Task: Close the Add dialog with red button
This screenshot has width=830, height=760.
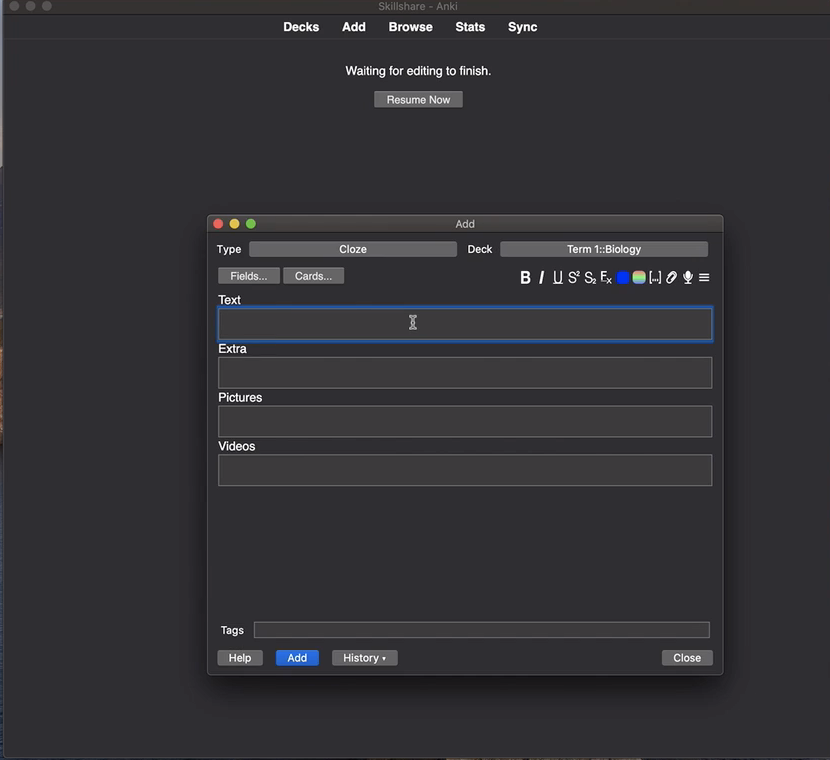Action: 218,224
